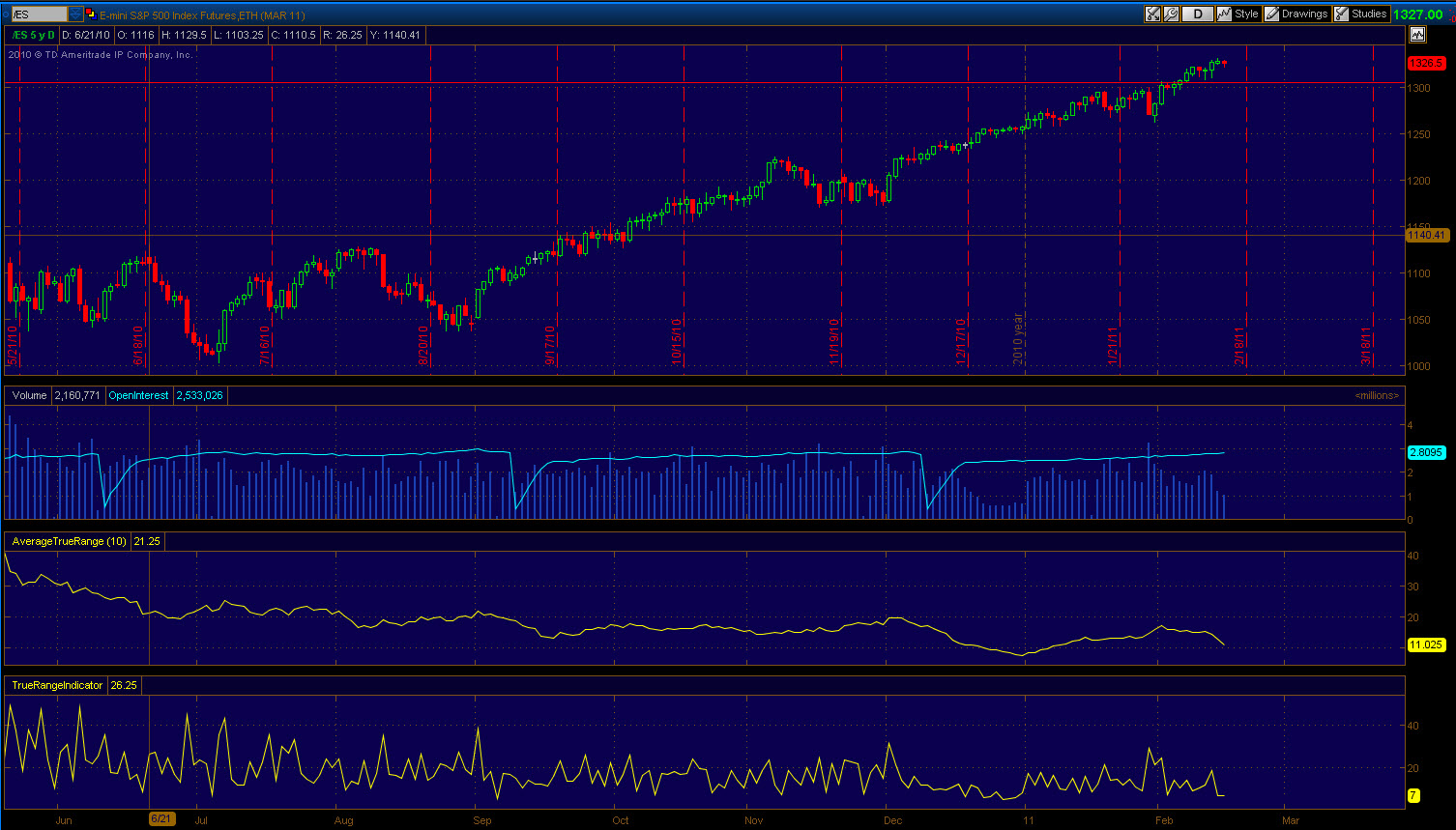Click the volume value 2,160,771
This screenshot has height=830, width=1456.
tap(76, 395)
